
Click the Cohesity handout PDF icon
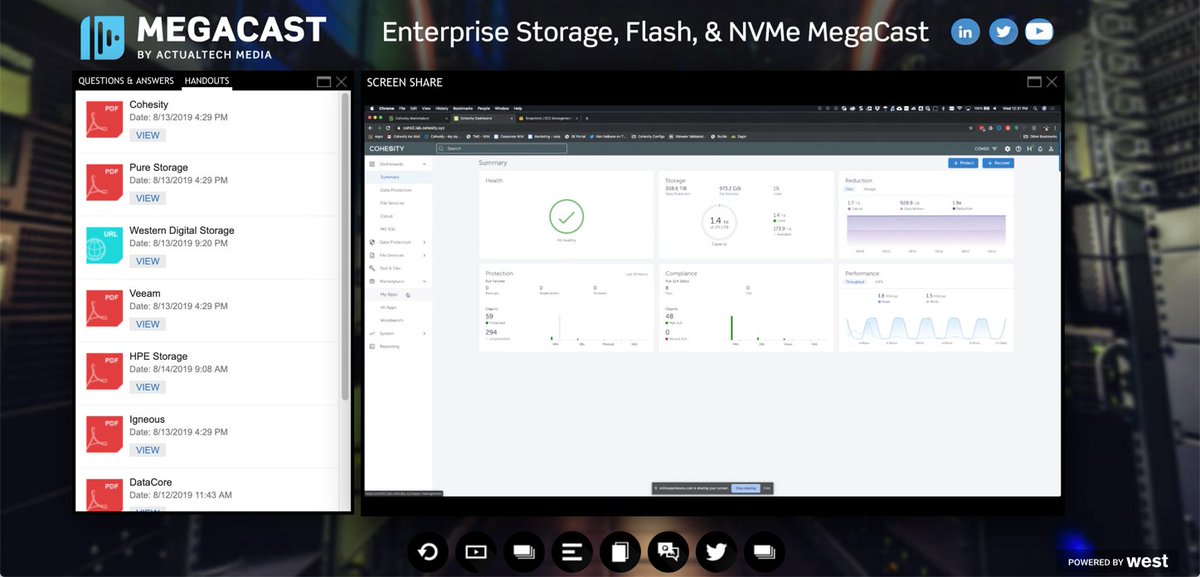104,120
